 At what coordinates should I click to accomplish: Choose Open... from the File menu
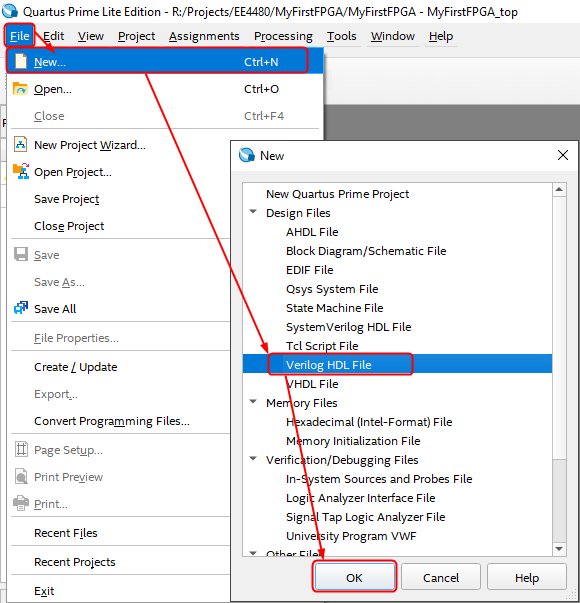click(x=165, y=89)
